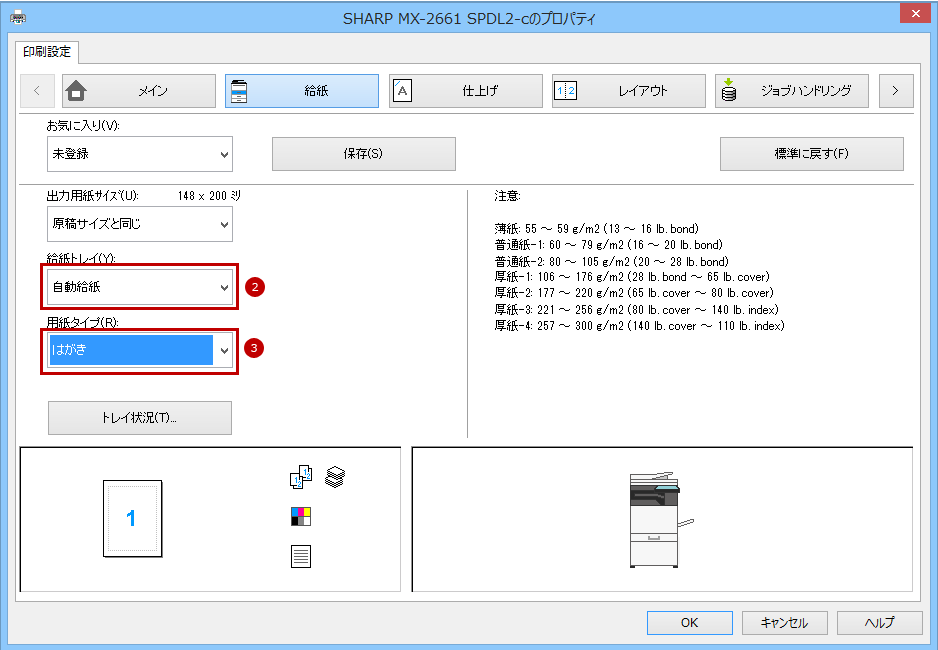Click the キャンセル button
This screenshot has height=650, width=938.
pyautogui.click(x=785, y=623)
